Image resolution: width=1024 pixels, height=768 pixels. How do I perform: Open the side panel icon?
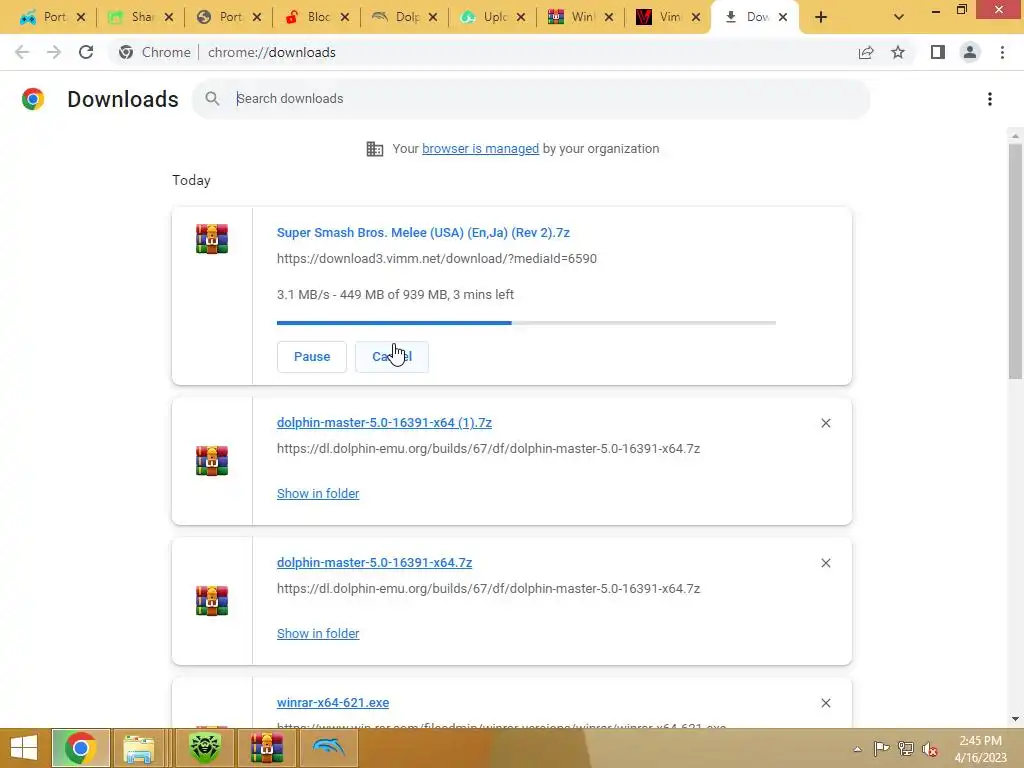pyautogui.click(x=938, y=52)
